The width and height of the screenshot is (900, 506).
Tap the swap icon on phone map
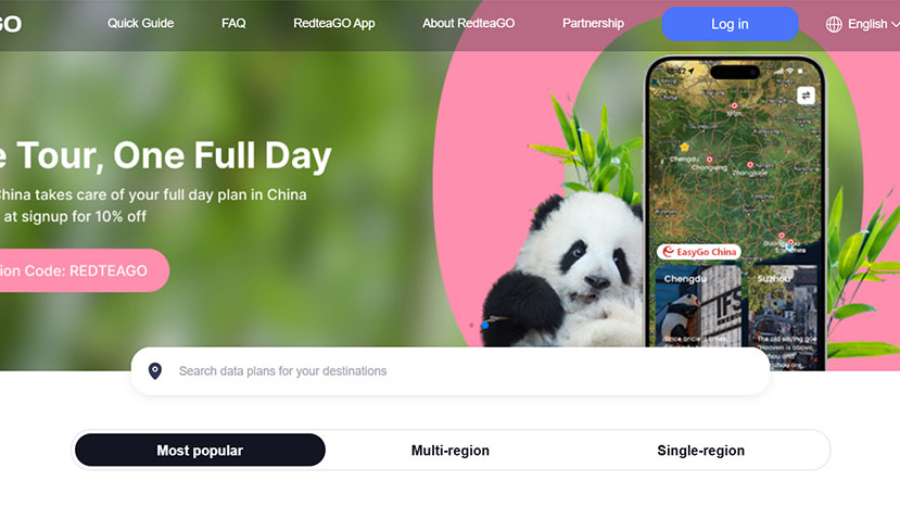point(805,95)
